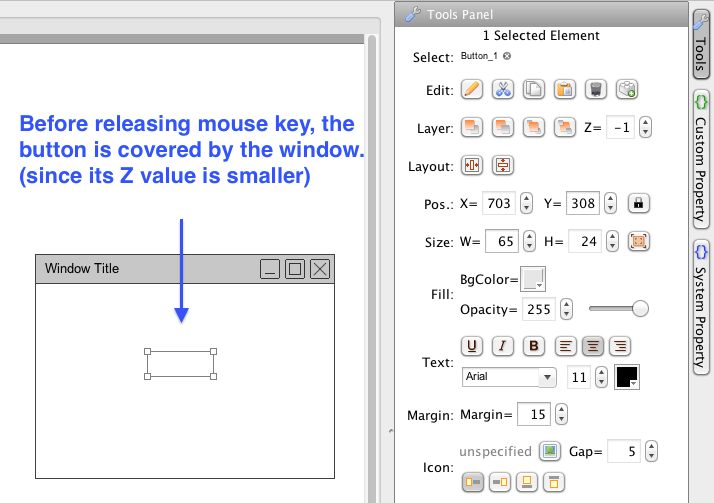Screen dimensions: 714x503
Task: Click the choose icon image button
Action: point(549,451)
